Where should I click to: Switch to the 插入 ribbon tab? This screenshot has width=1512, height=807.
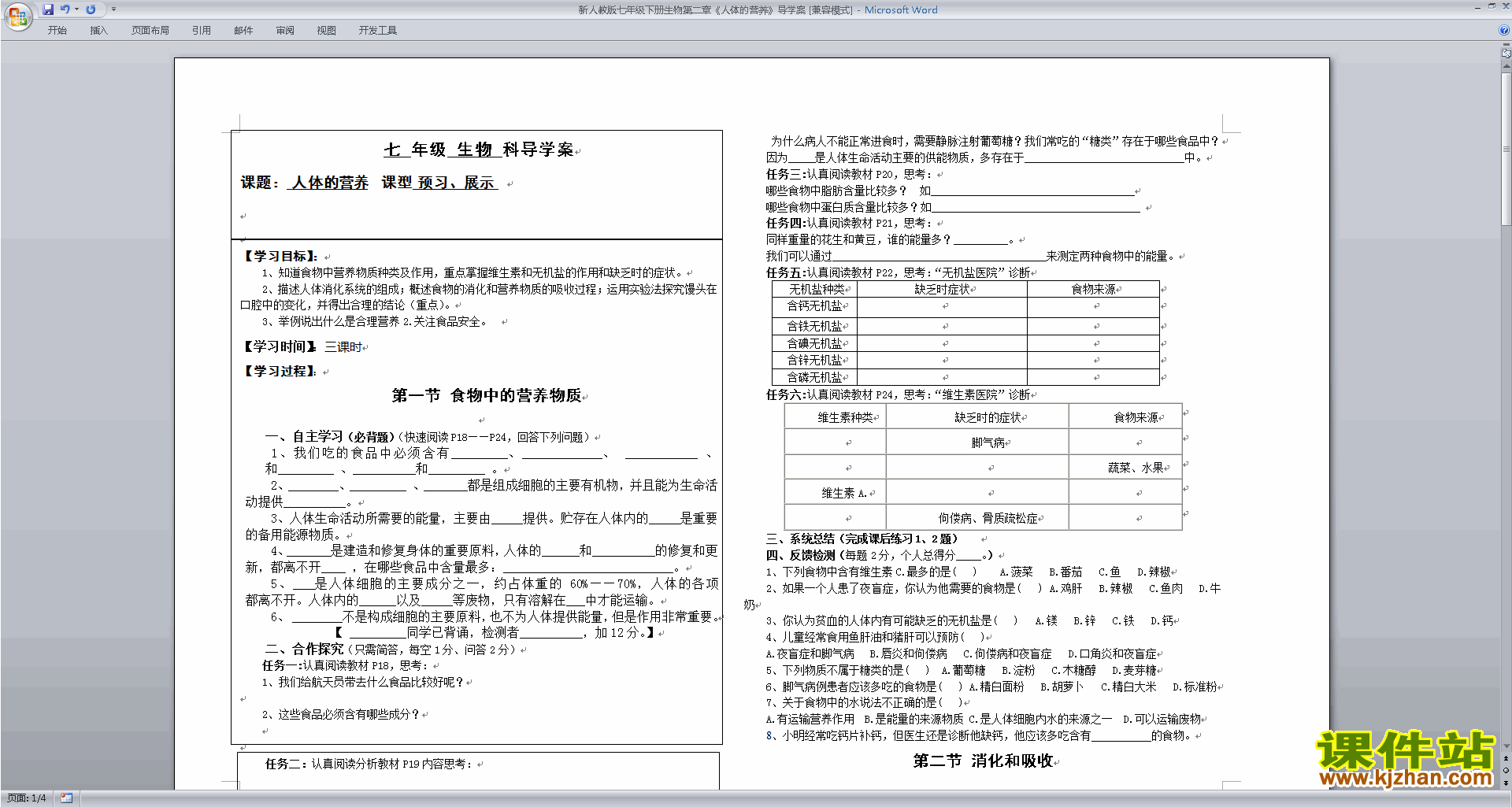point(98,30)
